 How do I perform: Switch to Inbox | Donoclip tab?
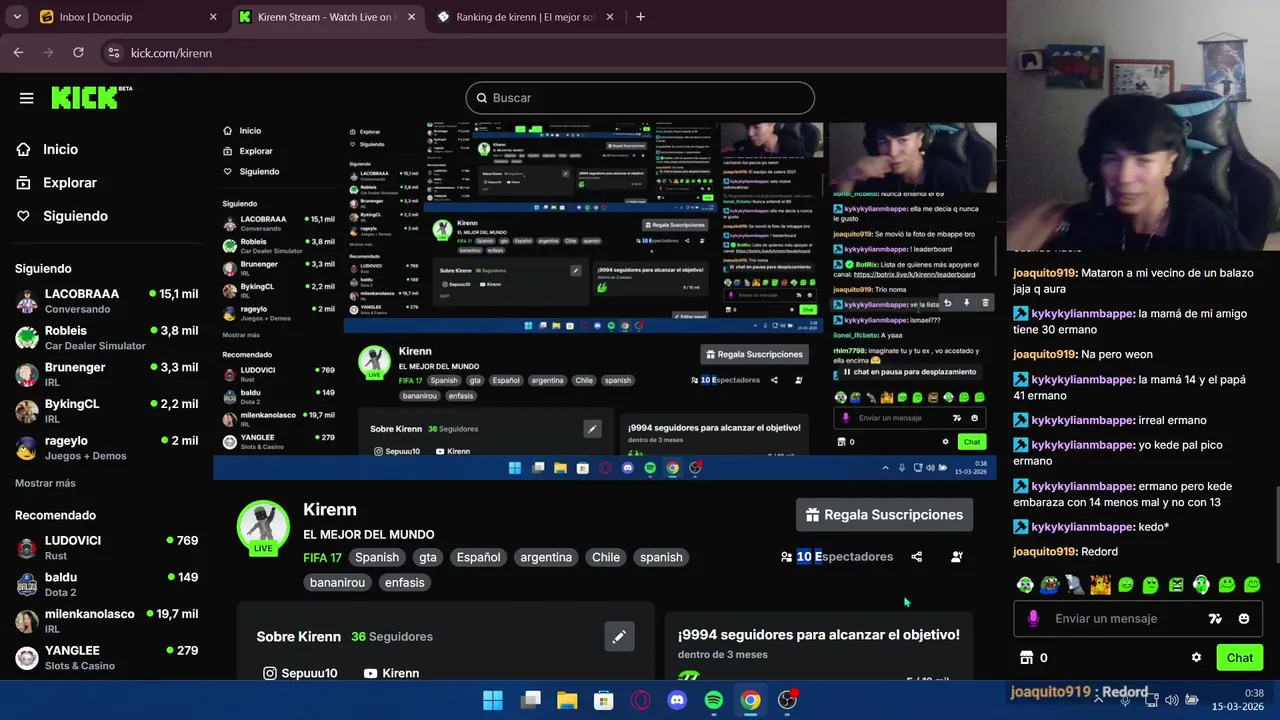click(x=125, y=17)
